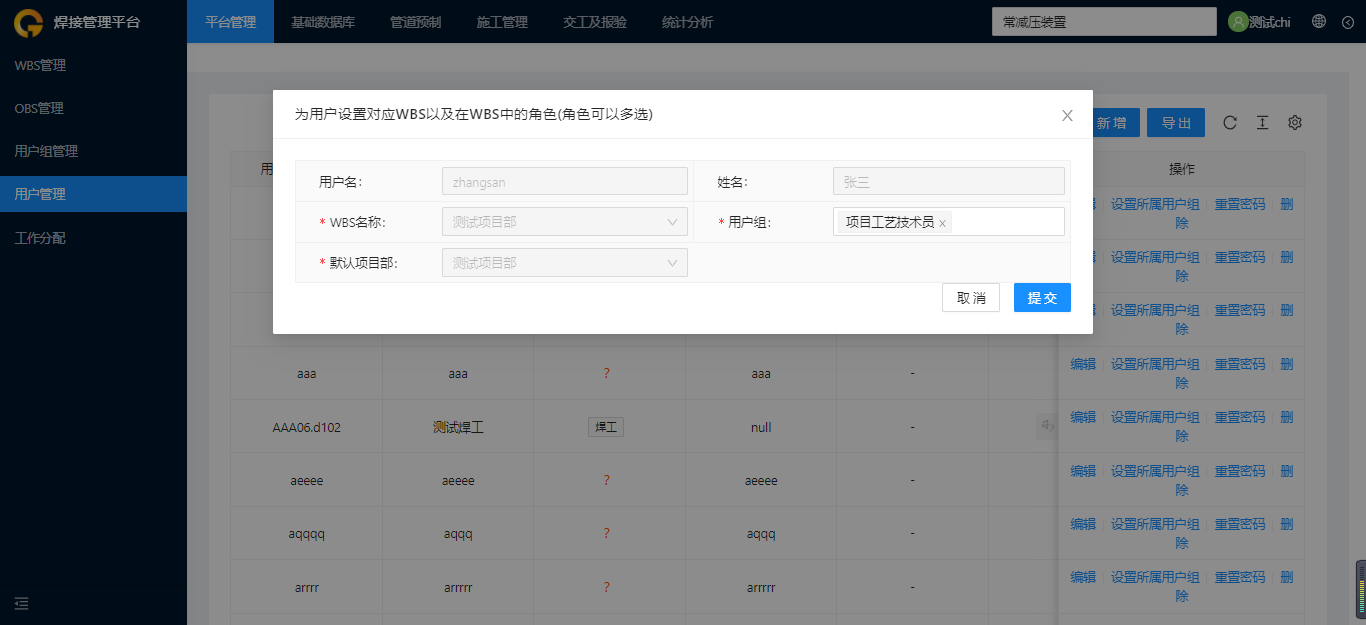Screen dimensions: 1366x625
Task: Click inside the 用户组 multi-select box
Action: pyautogui.click(x=949, y=222)
